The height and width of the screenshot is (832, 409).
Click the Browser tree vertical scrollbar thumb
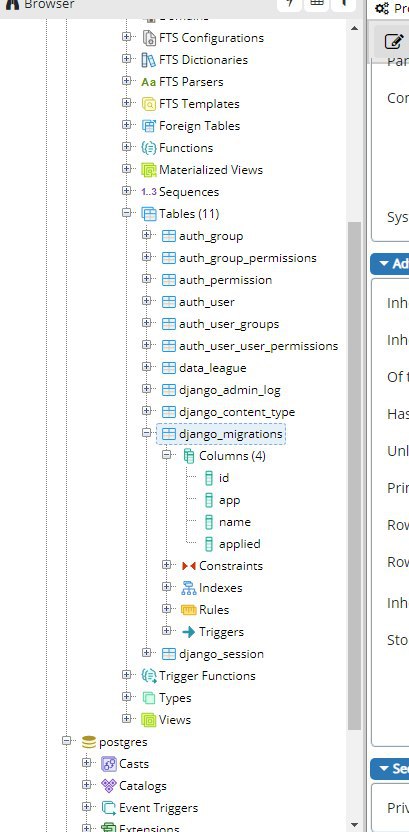point(354,475)
